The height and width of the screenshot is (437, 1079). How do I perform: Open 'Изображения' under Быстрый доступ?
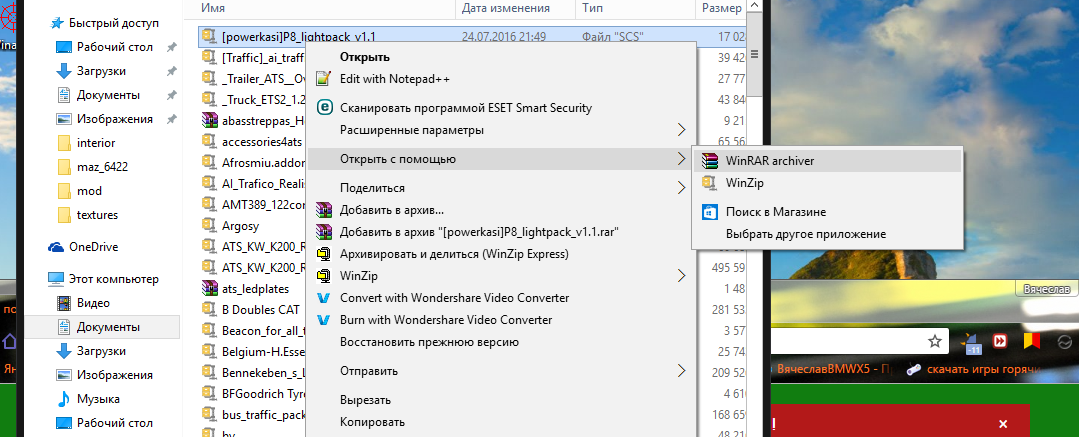pyautogui.click(x=115, y=119)
